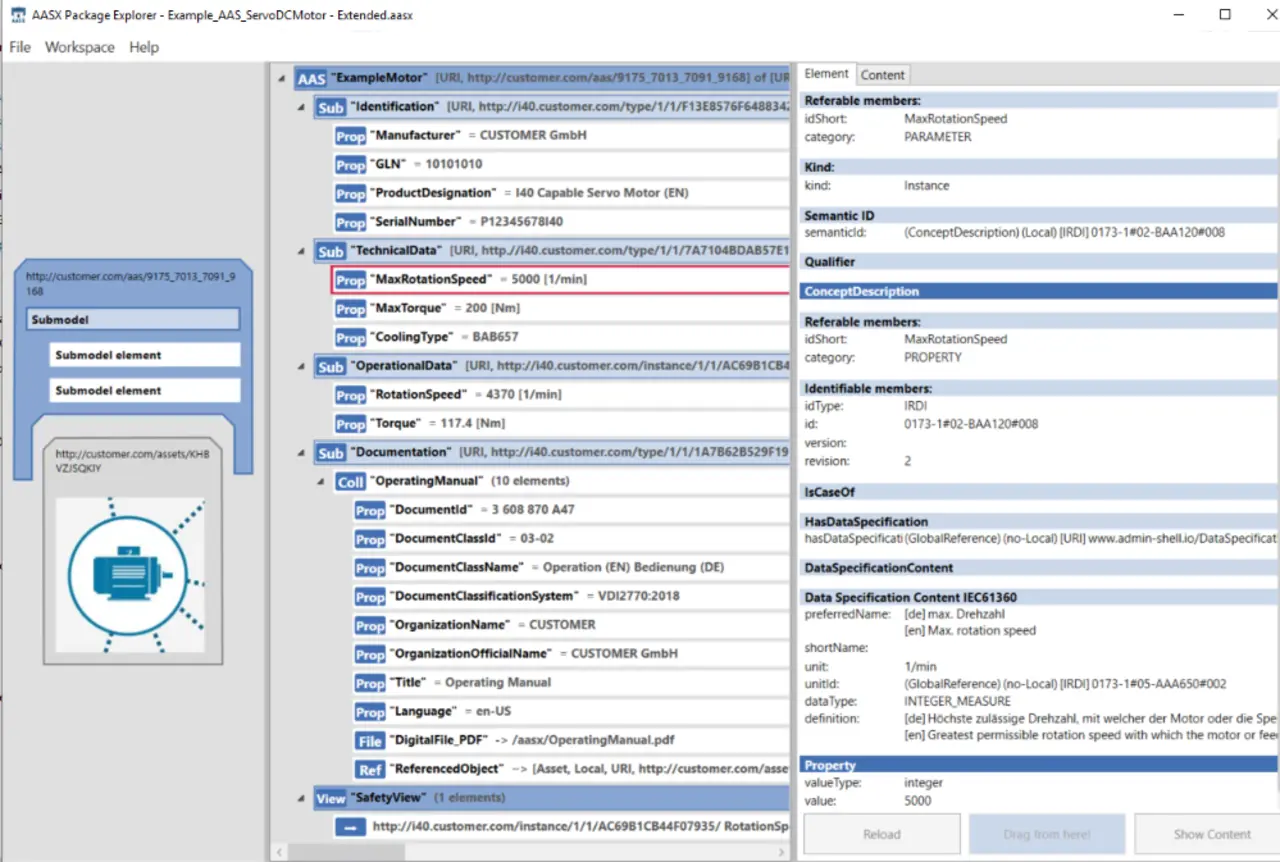Viewport: 1280px width, 862px height.
Task: Select the View icon for SafetyView
Action: [x=330, y=799]
